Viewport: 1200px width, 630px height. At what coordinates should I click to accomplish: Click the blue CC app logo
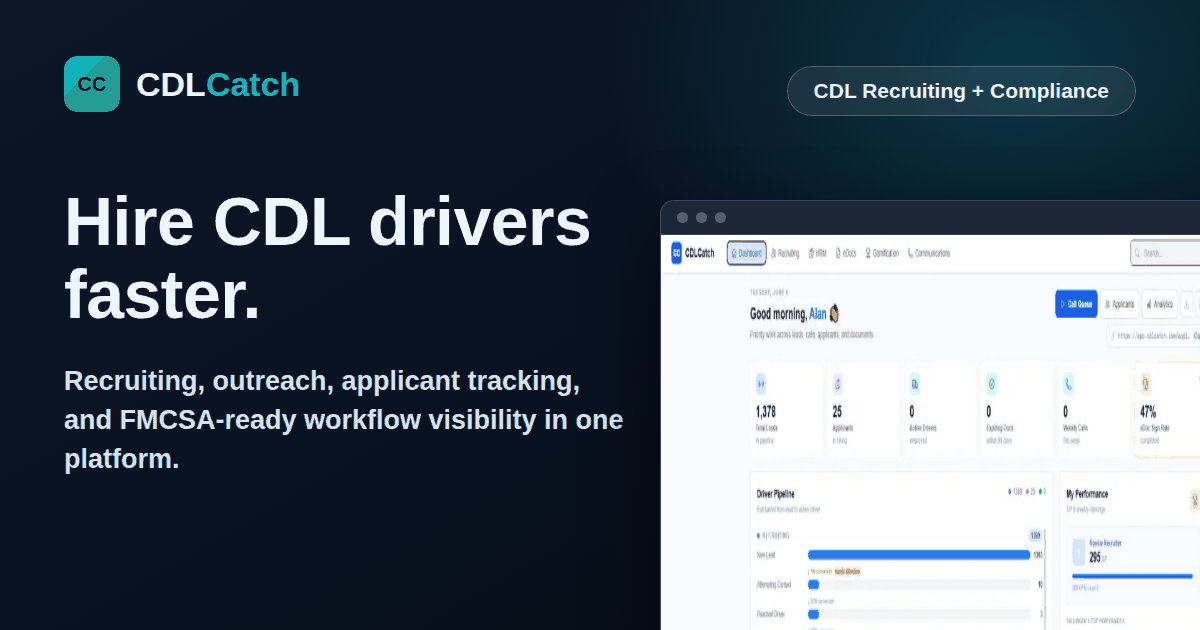point(677,253)
